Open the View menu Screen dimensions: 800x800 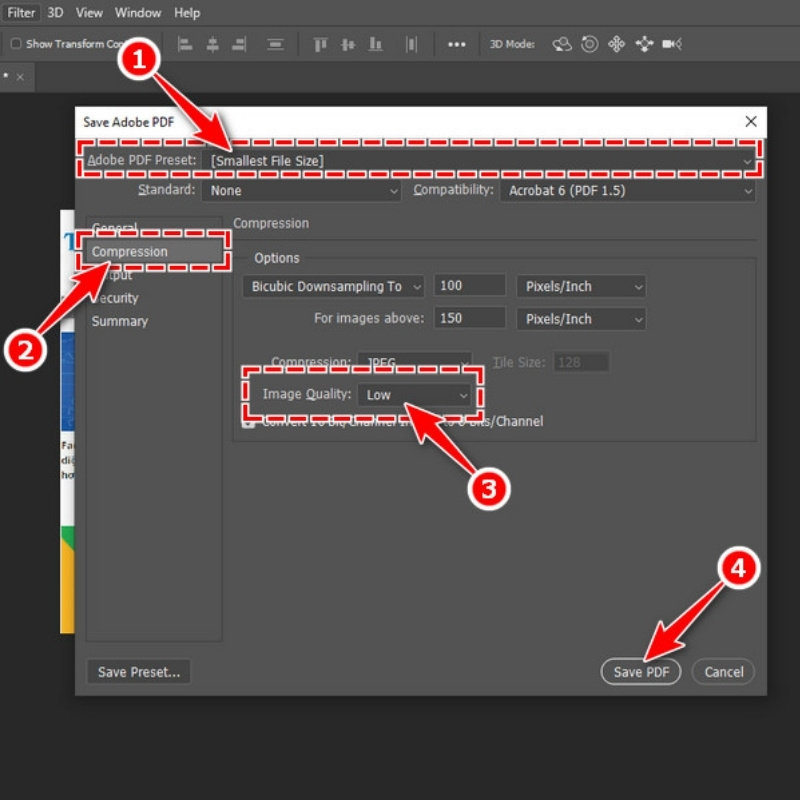pos(89,13)
